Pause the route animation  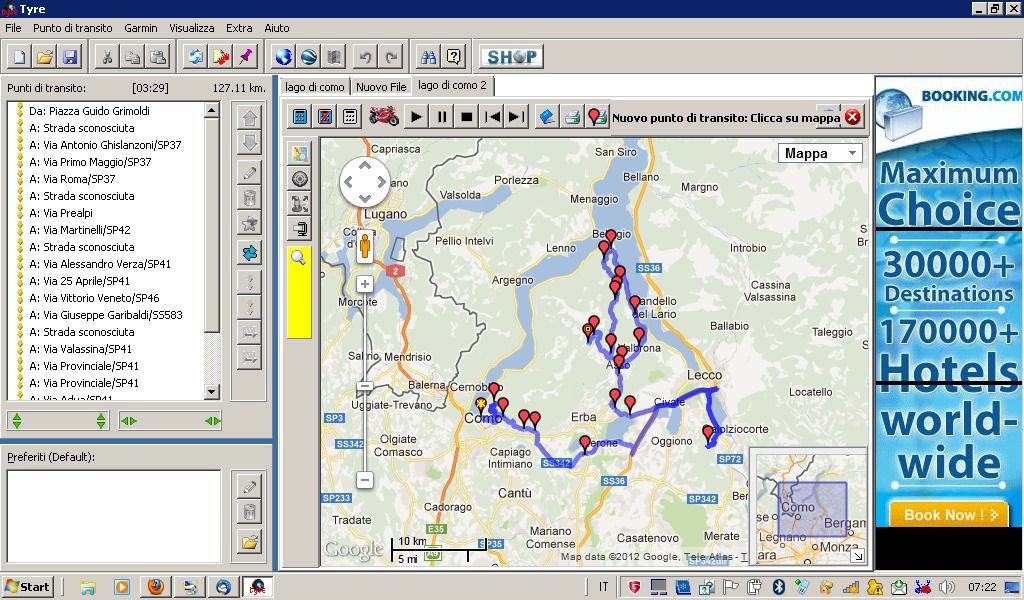(441, 117)
